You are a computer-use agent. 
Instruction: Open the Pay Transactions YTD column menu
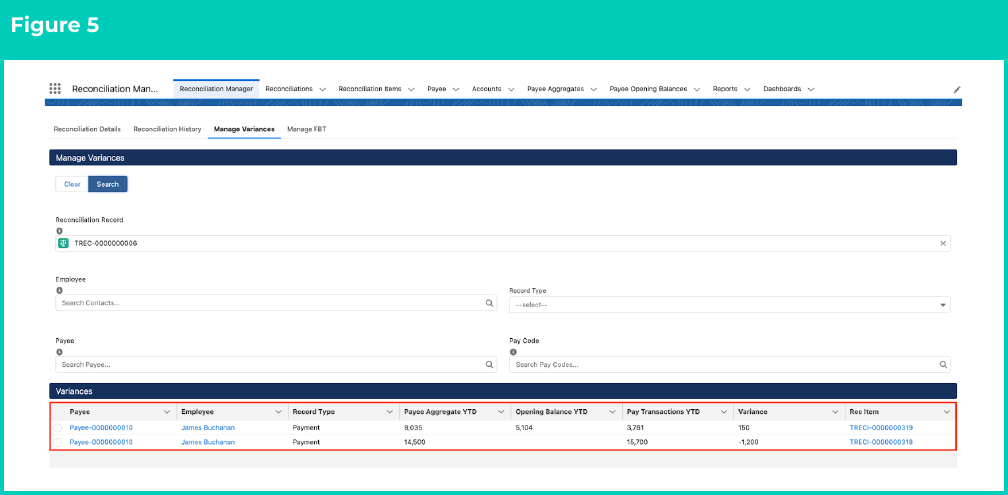tap(724, 412)
